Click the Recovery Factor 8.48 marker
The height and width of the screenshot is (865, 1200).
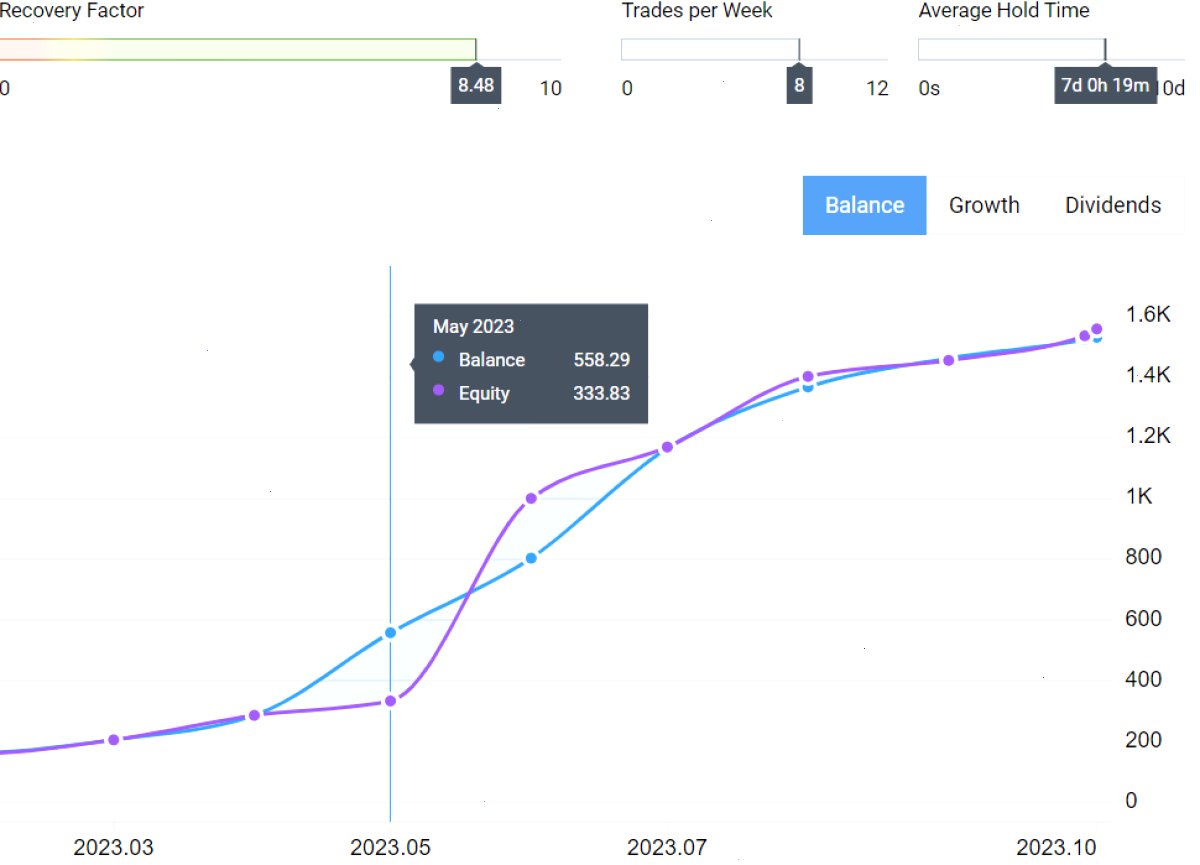coord(476,86)
